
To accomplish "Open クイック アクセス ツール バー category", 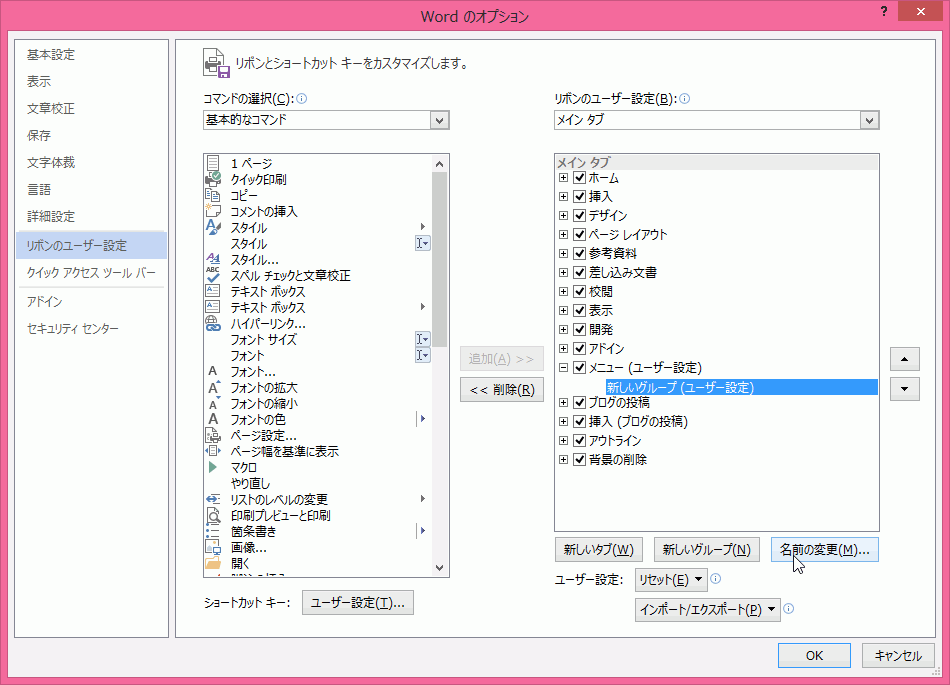I will (91, 273).
